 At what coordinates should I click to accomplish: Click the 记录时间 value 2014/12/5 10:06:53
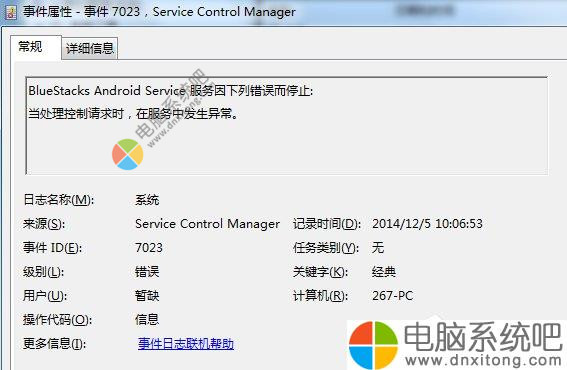[x=427, y=224]
